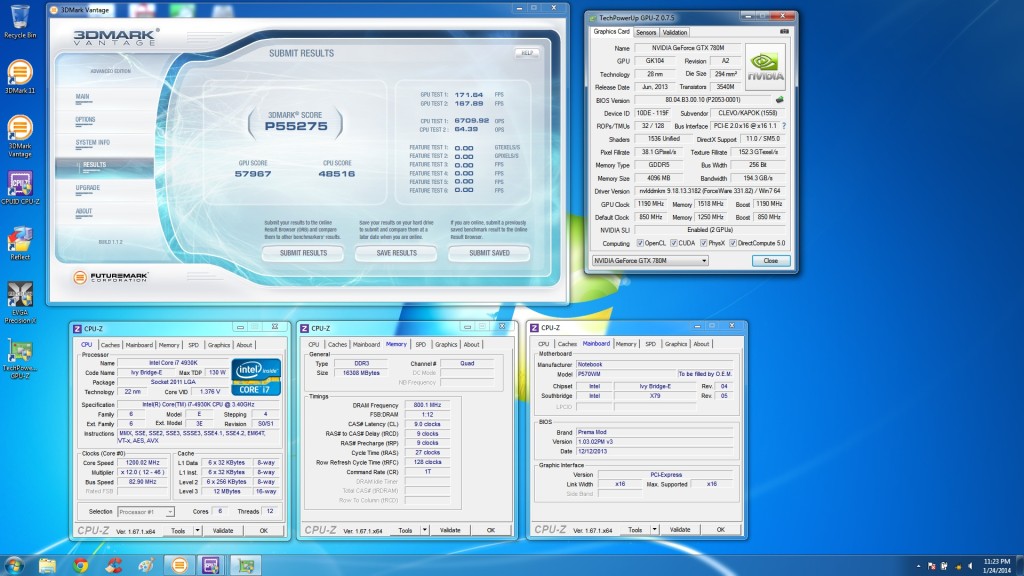Open About section in 3DMark Vantage
The image size is (1024, 576).
click(84, 212)
